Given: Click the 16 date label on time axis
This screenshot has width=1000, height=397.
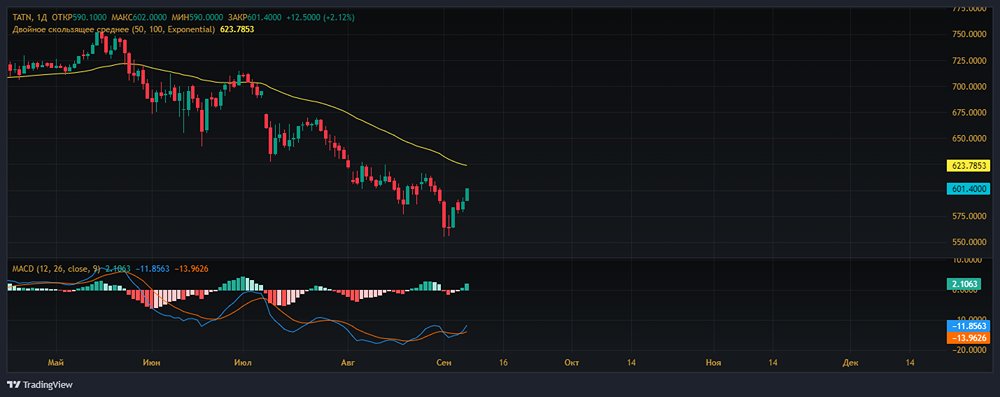Looking at the screenshot, I should pos(504,363).
